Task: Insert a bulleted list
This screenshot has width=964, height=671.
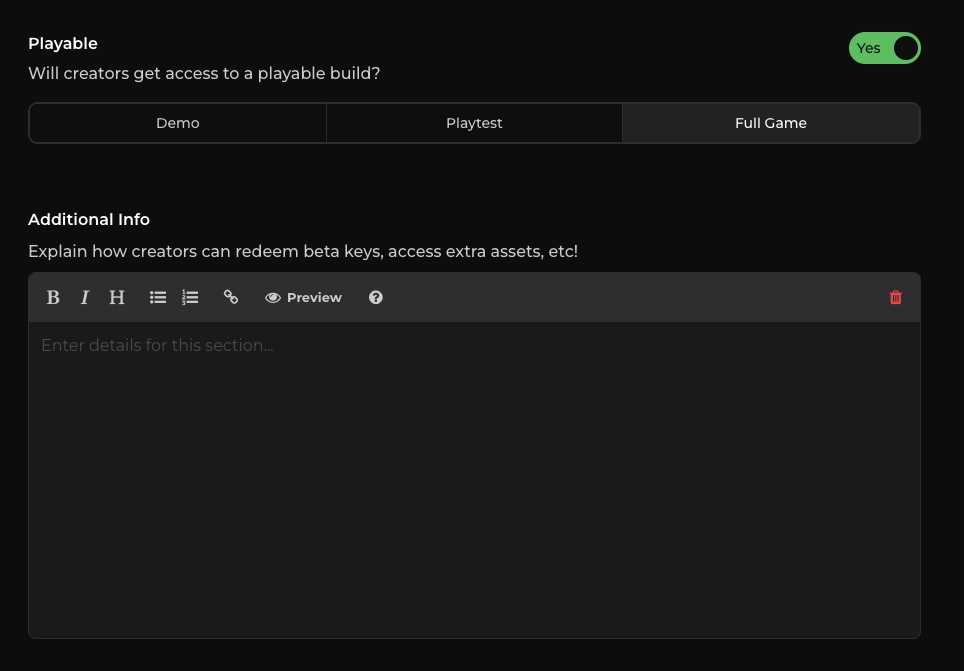Action: pyautogui.click(x=158, y=298)
